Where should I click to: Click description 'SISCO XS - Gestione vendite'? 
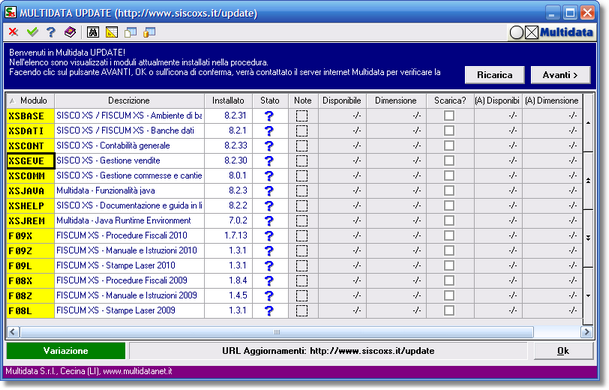coord(108,161)
